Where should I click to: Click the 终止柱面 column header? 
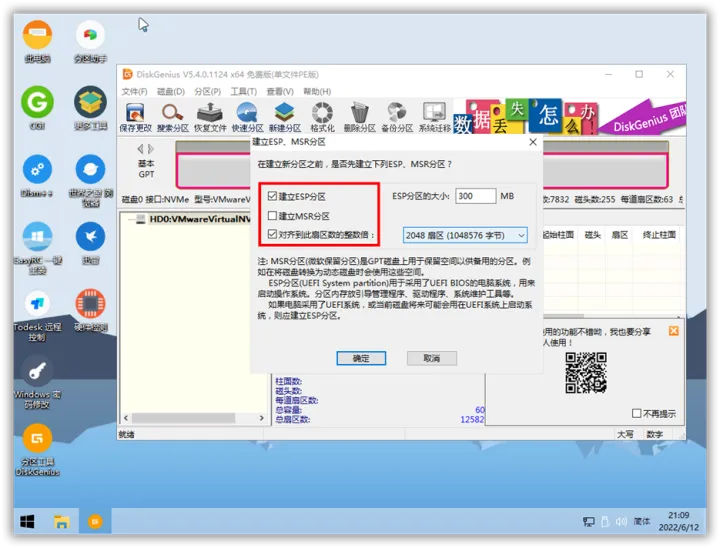click(x=659, y=235)
